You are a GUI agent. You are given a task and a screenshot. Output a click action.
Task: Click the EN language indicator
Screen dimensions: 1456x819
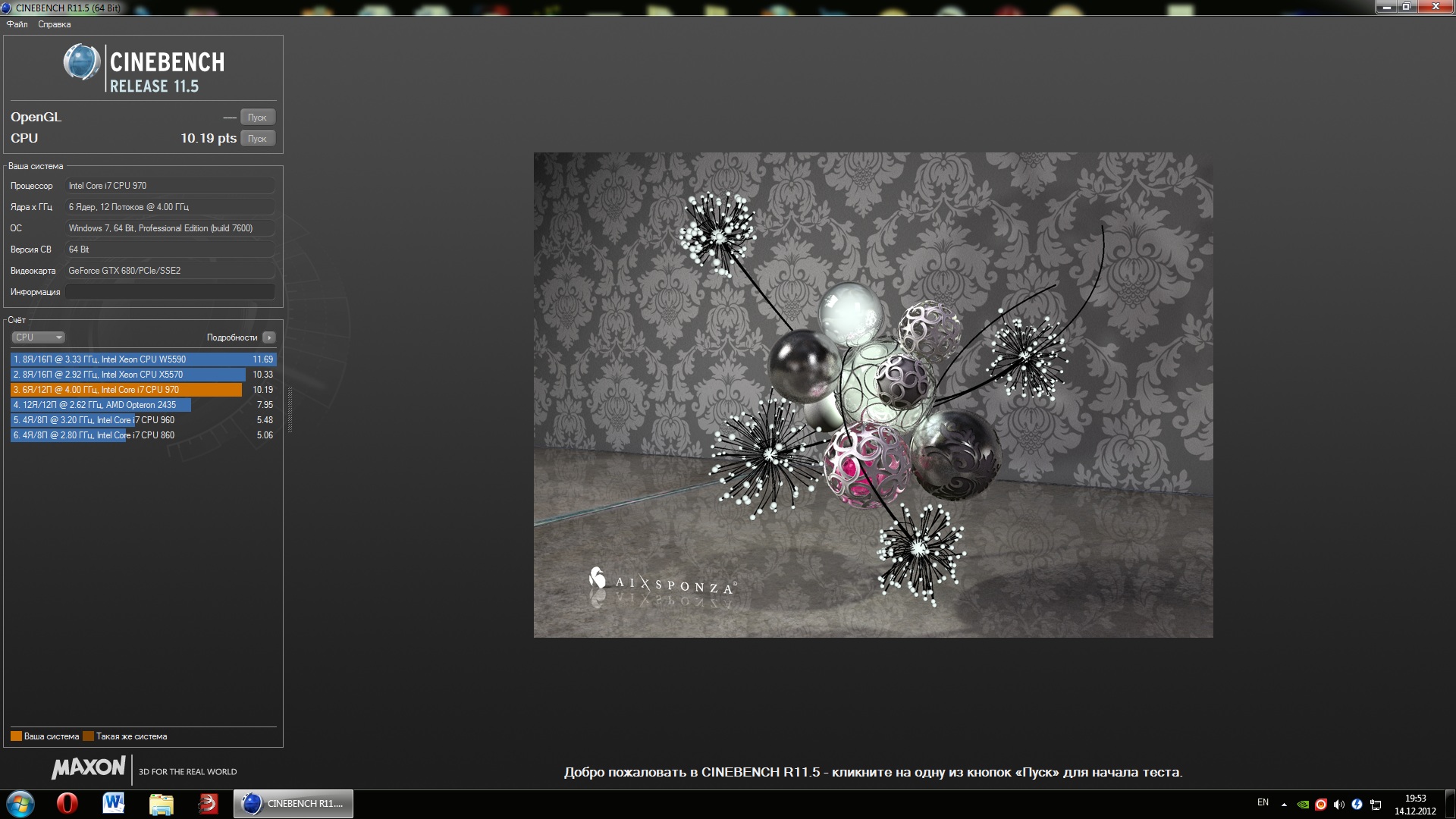1263,802
